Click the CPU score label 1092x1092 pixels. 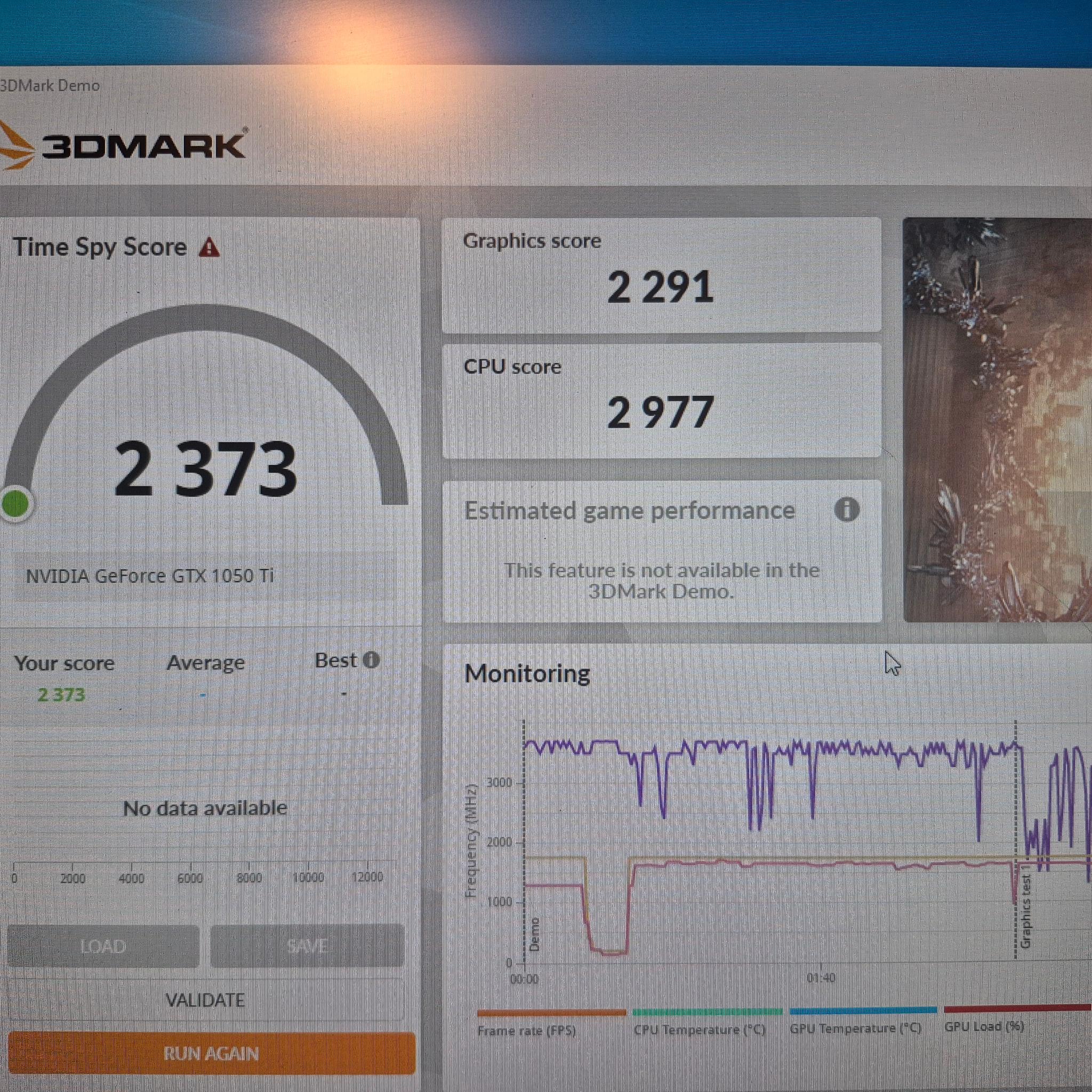pyautogui.click(x=512, y=366)
